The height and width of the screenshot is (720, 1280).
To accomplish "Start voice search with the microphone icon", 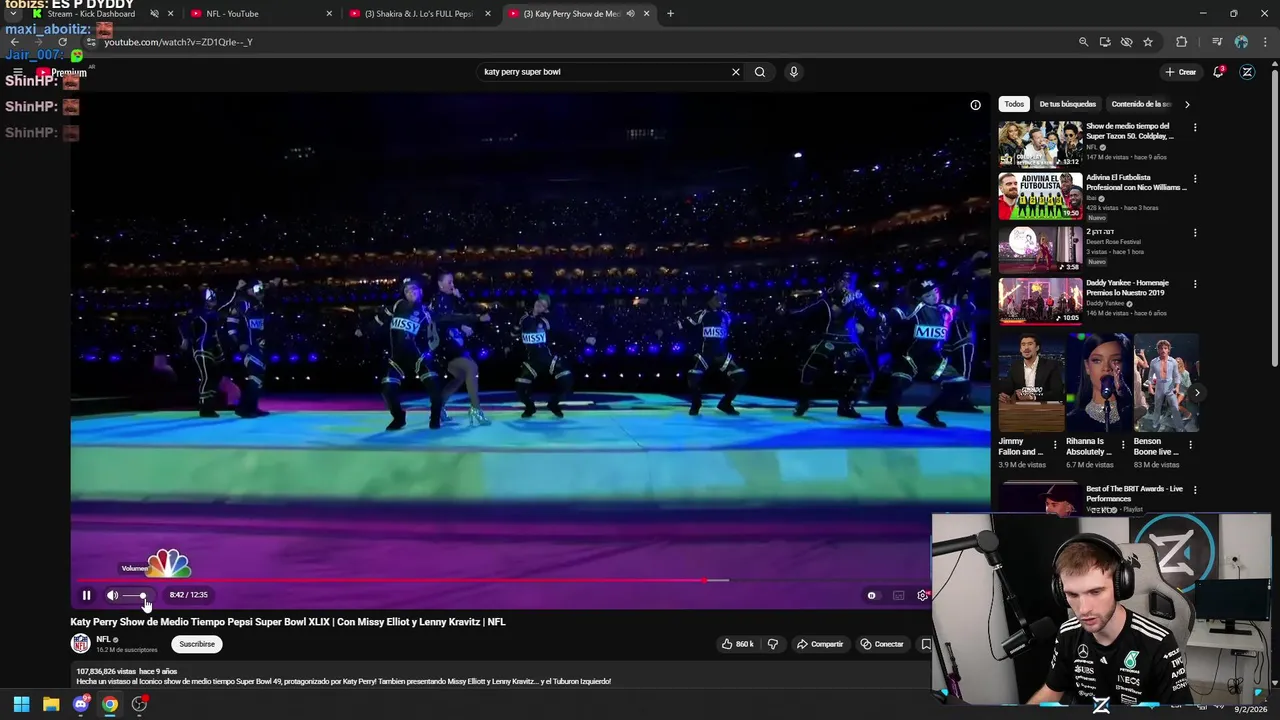I will [793, 72].
